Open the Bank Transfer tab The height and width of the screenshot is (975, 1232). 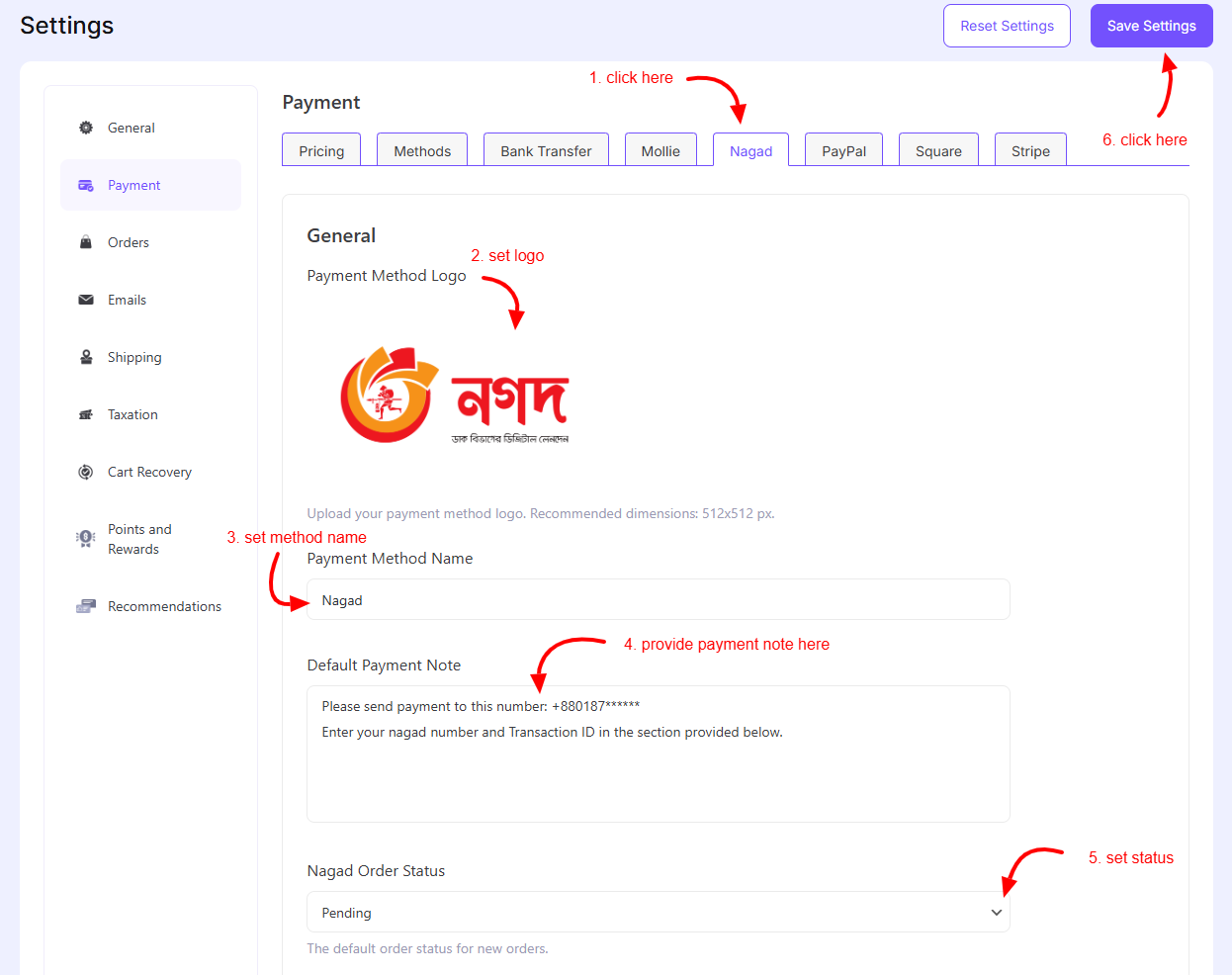(546, 150)
